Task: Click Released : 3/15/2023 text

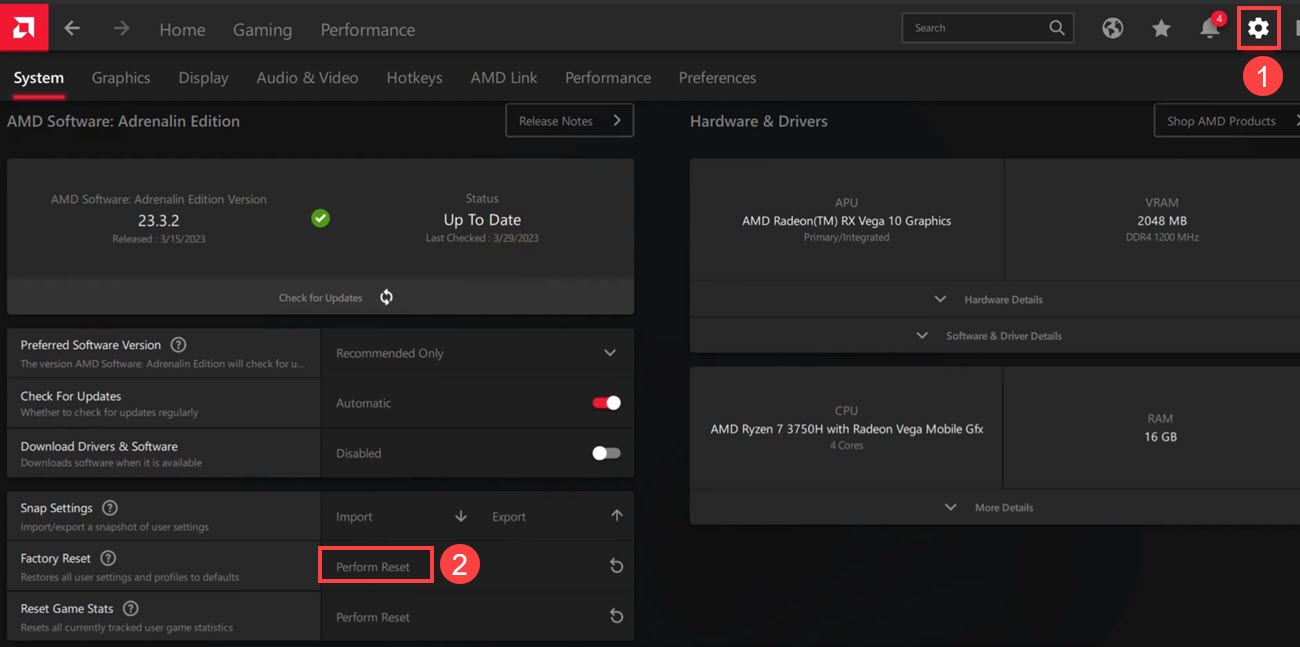Action: tap(158, 238)
